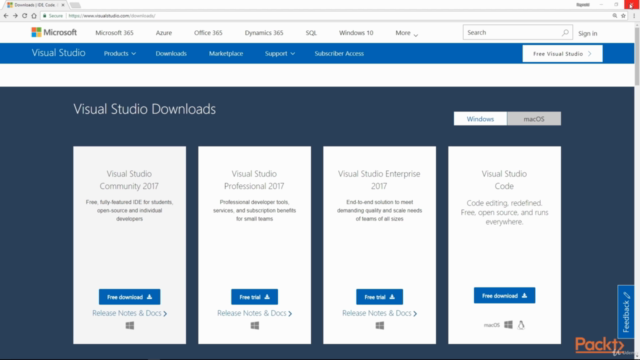Click the zoom magnifier icon in address bar
Image resolution: width=640 pixels, height=360 pixels.
[615, 16]
